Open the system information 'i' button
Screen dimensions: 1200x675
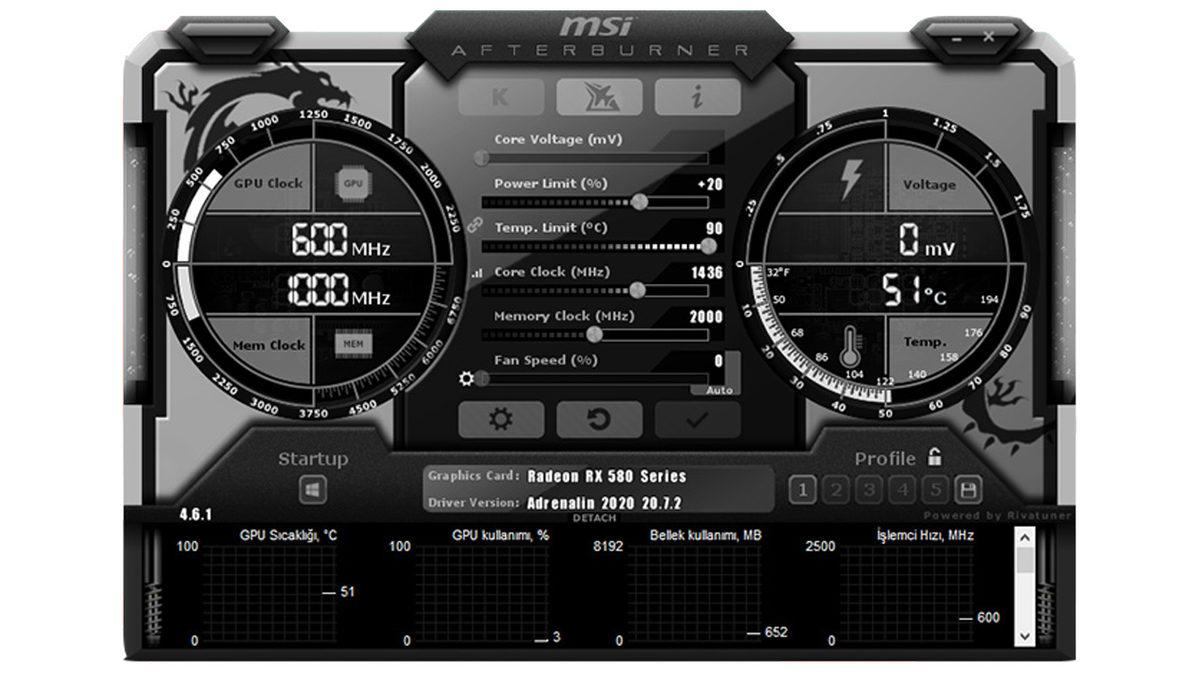[x=697, y=97]
